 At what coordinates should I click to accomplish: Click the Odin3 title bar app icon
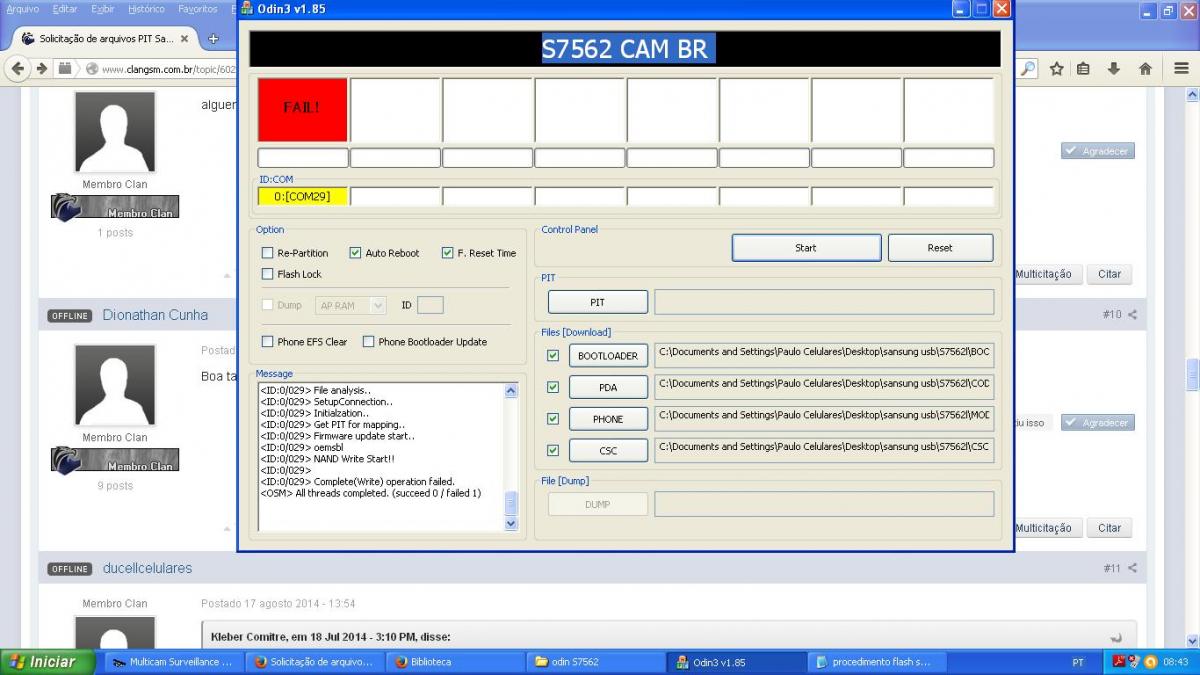tap(248, 9)
